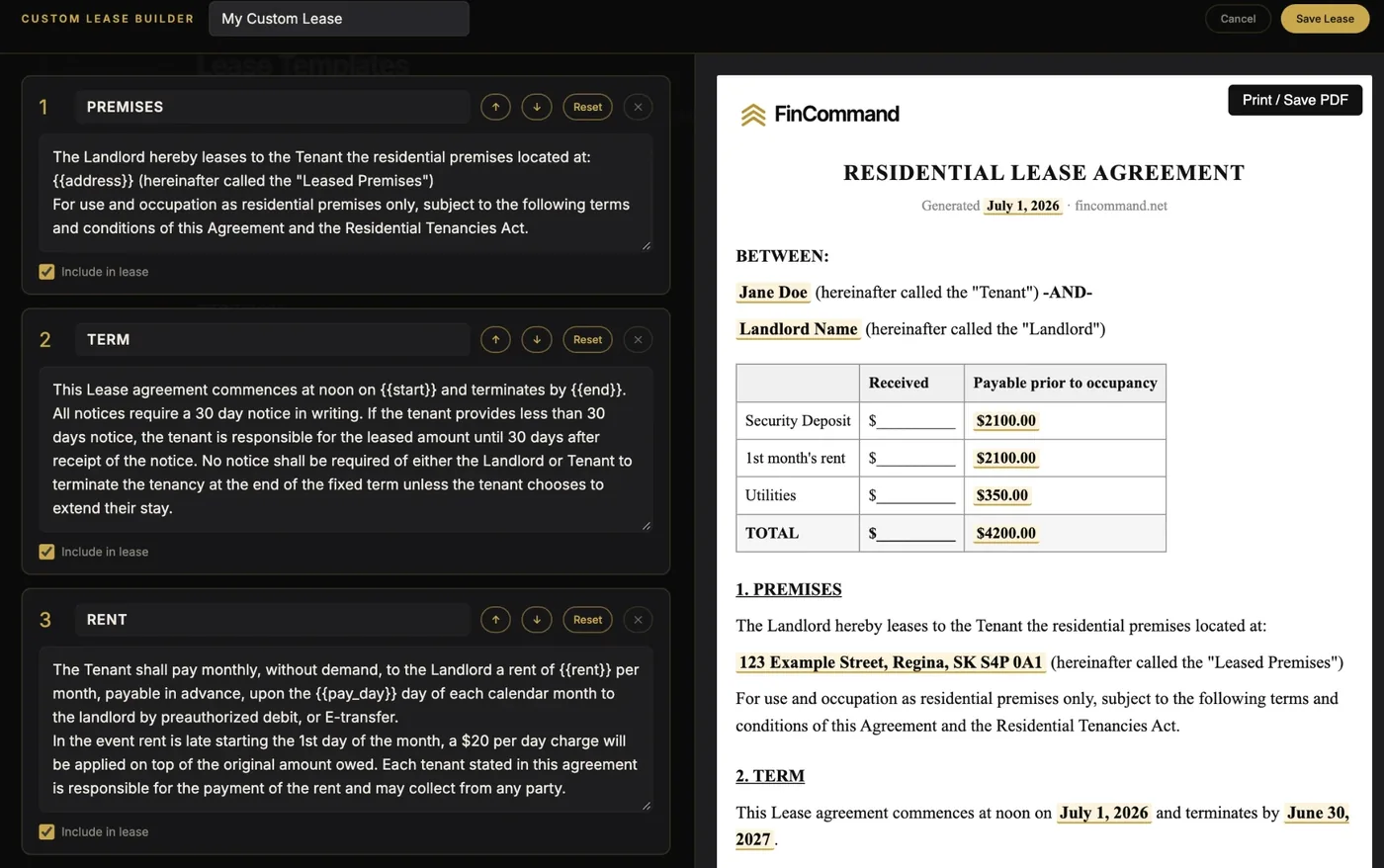The image size is (1384, 868).
Task: Reset the PREMISES section text
Action: tap(588, 107)
